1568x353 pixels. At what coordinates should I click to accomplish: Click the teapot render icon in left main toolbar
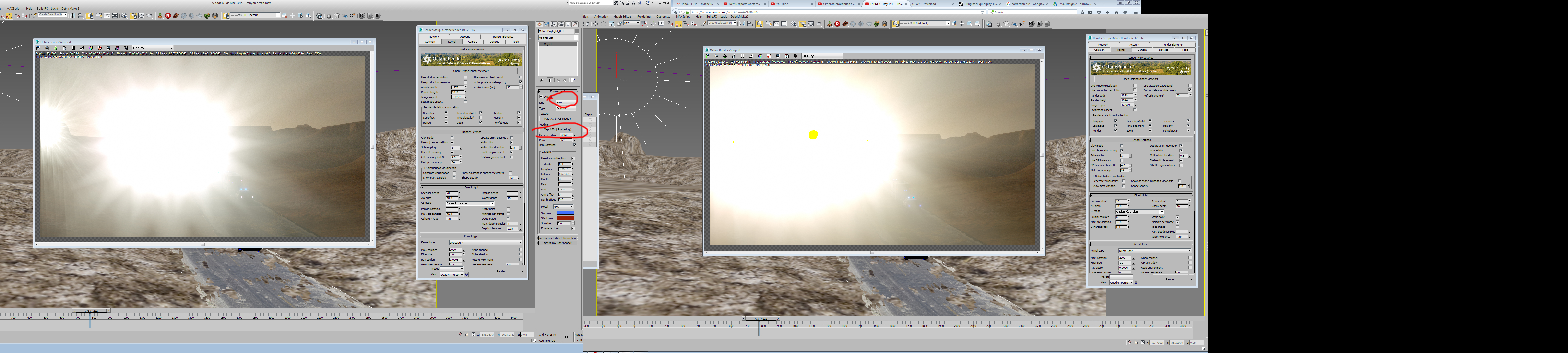149,15
